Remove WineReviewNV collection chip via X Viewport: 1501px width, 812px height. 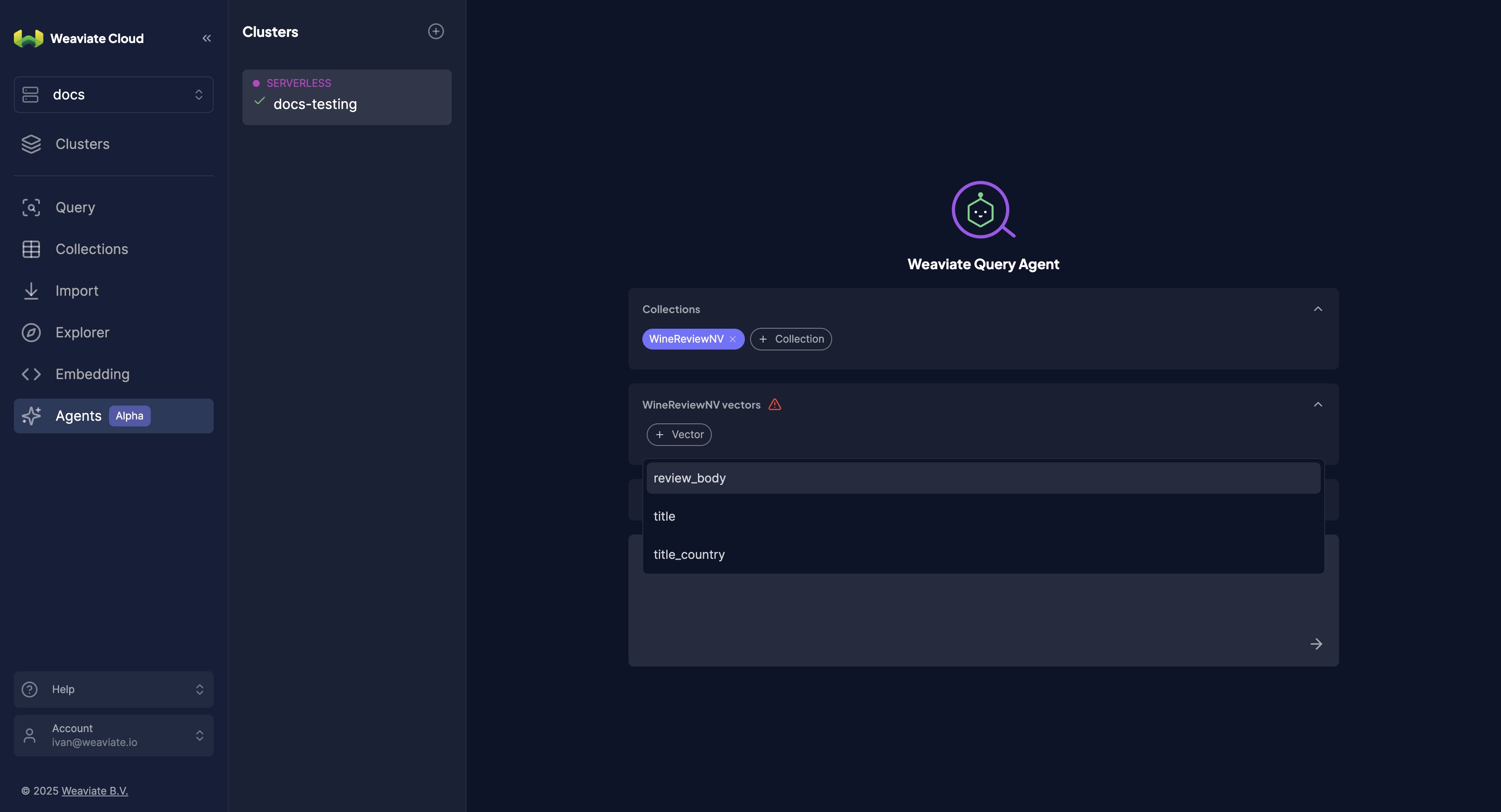(732, 339)
